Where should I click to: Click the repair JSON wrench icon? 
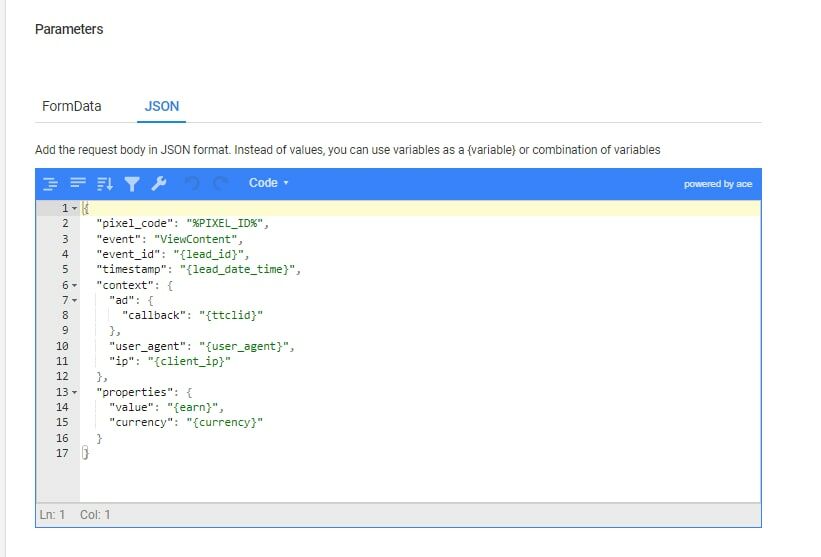click(x=159, y=183)
